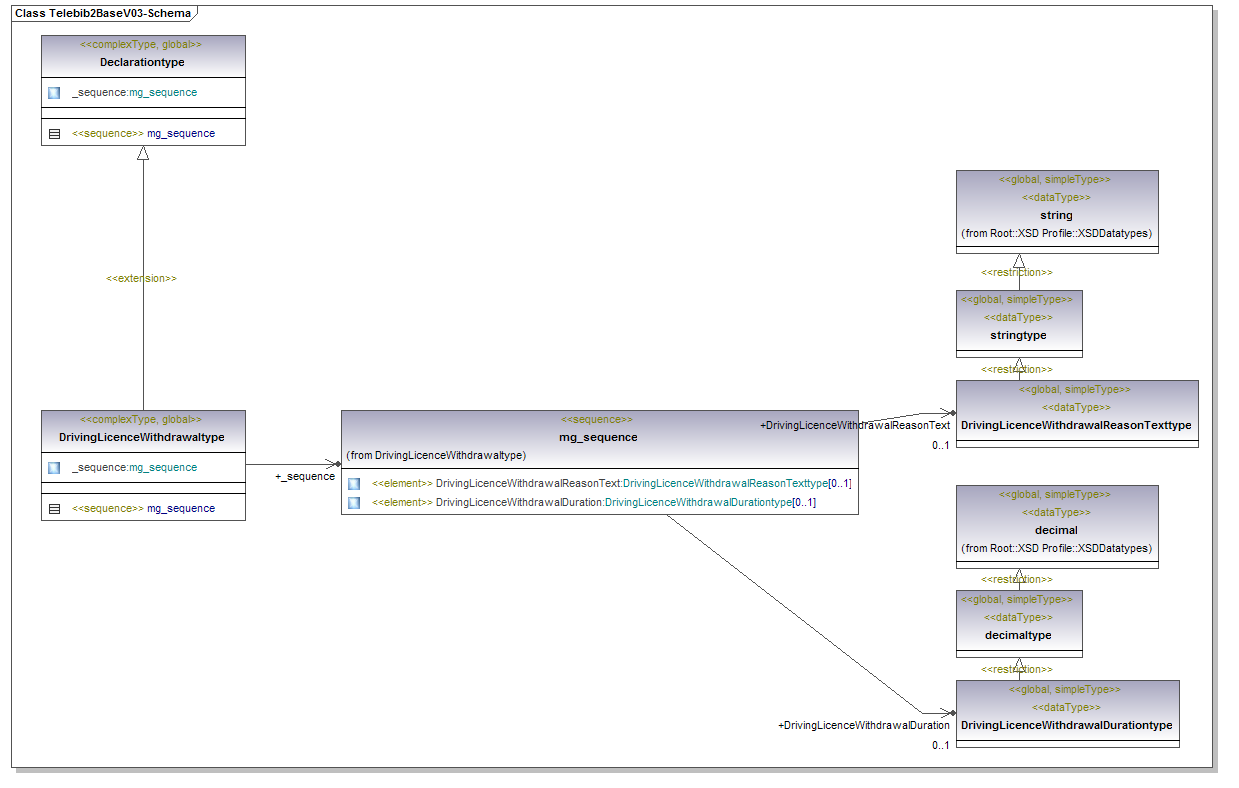The image size is (1239, 788).
Task: Select the DrivingLicenceWithdrawalDurationtype datatype box
Action: point(1067,714)
